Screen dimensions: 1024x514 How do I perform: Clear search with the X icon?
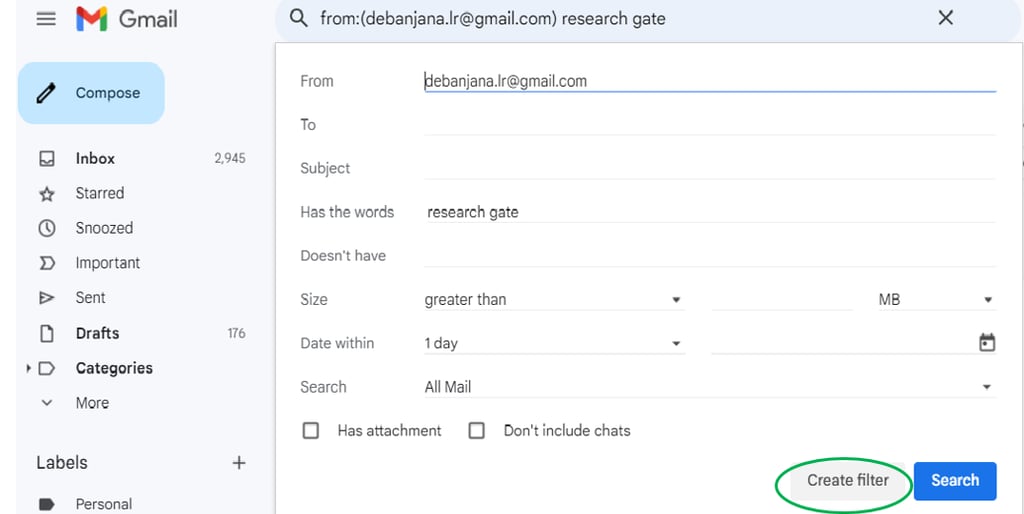(946, 18)
